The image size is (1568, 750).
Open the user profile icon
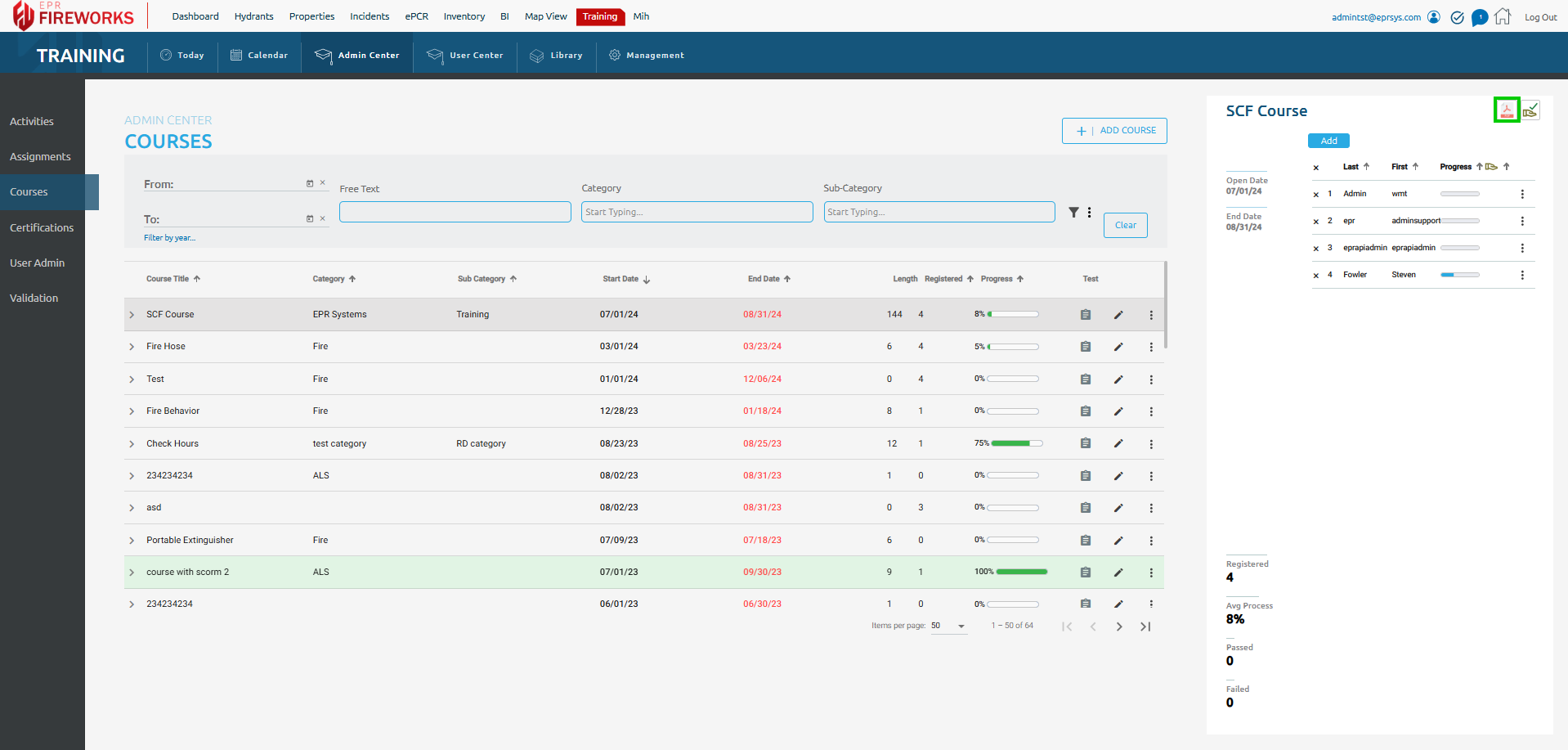pos(1434,17)
